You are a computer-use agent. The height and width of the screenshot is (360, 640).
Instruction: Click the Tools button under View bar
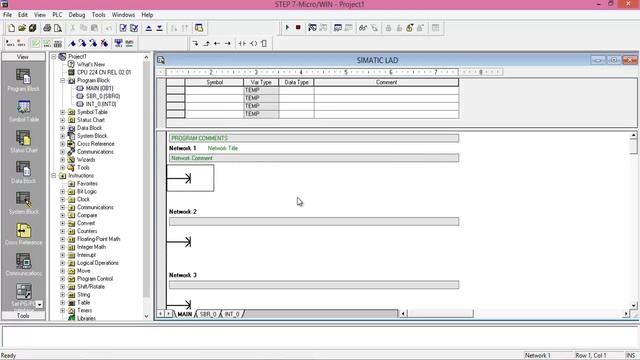click(23, 316)
